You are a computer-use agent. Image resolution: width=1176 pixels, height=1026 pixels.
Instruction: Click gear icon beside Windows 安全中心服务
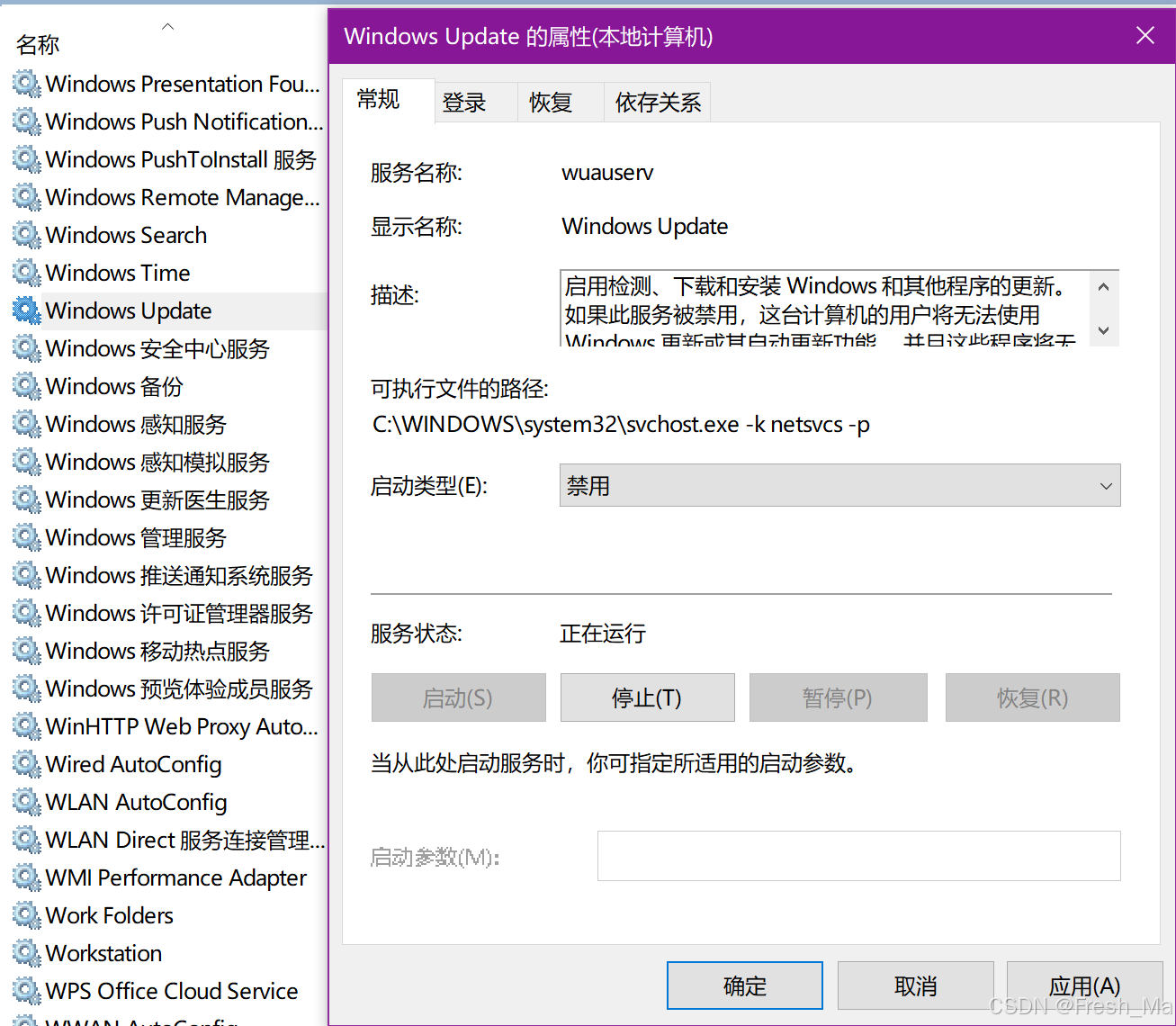[27, 349]
